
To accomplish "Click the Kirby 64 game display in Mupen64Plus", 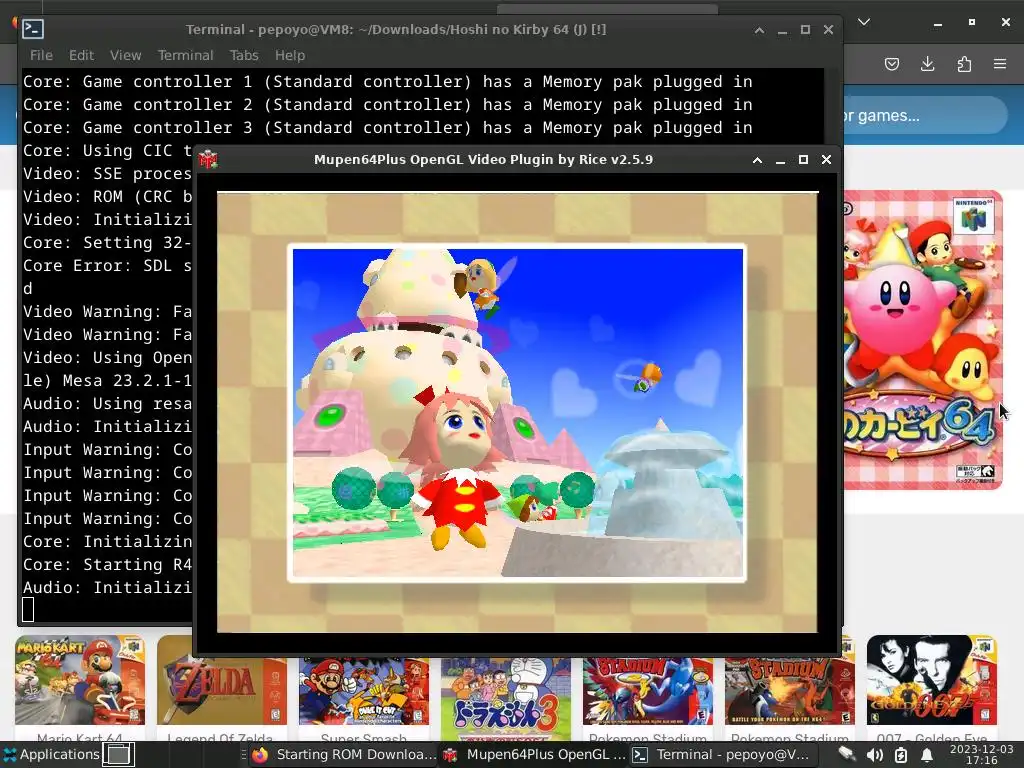I will pyautogui.click(x=517, y=413).
